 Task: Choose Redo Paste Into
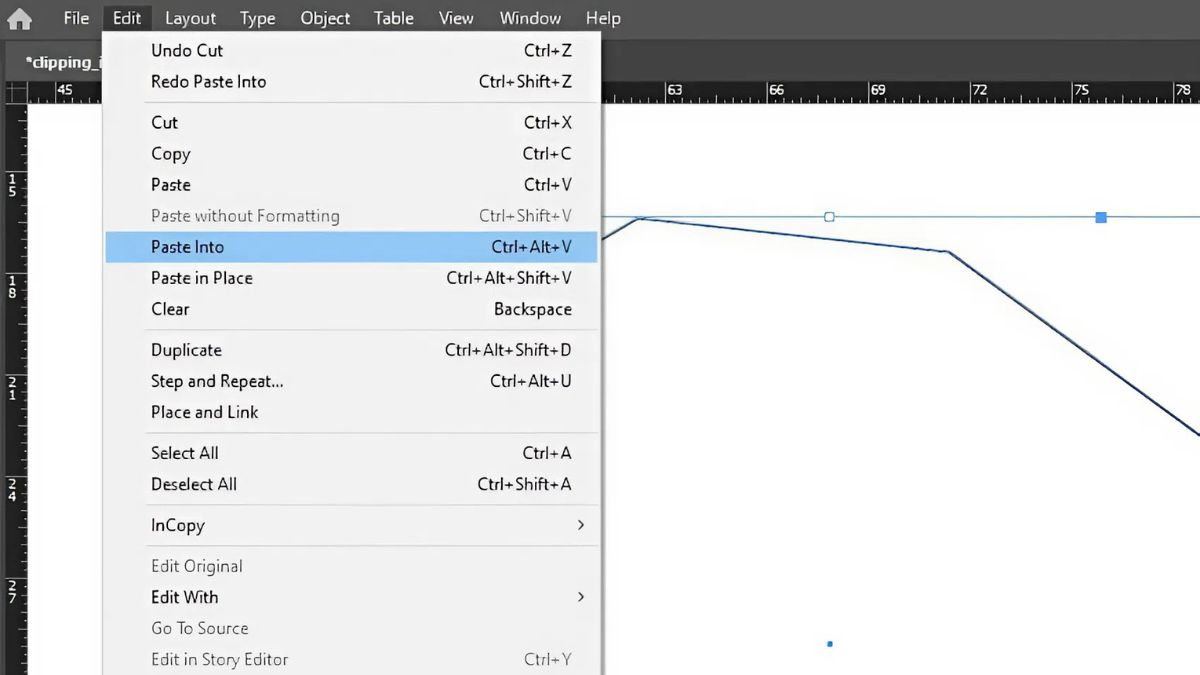click(351, 82)
